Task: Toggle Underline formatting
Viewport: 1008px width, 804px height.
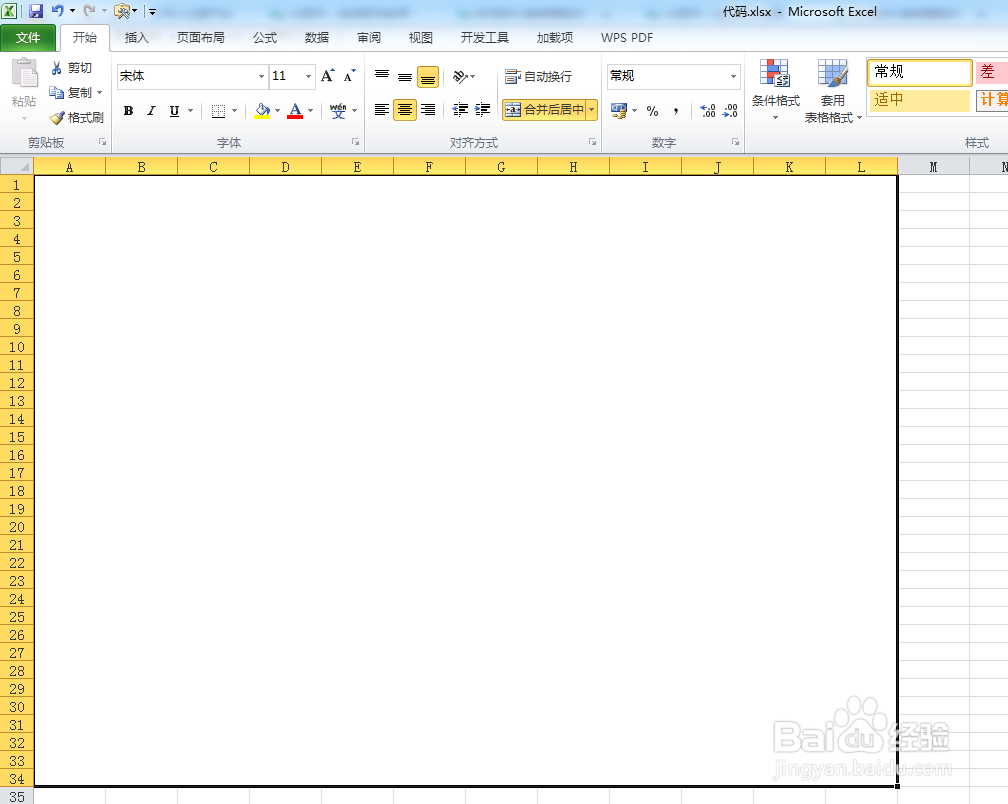Action: (x=174, y=111)
